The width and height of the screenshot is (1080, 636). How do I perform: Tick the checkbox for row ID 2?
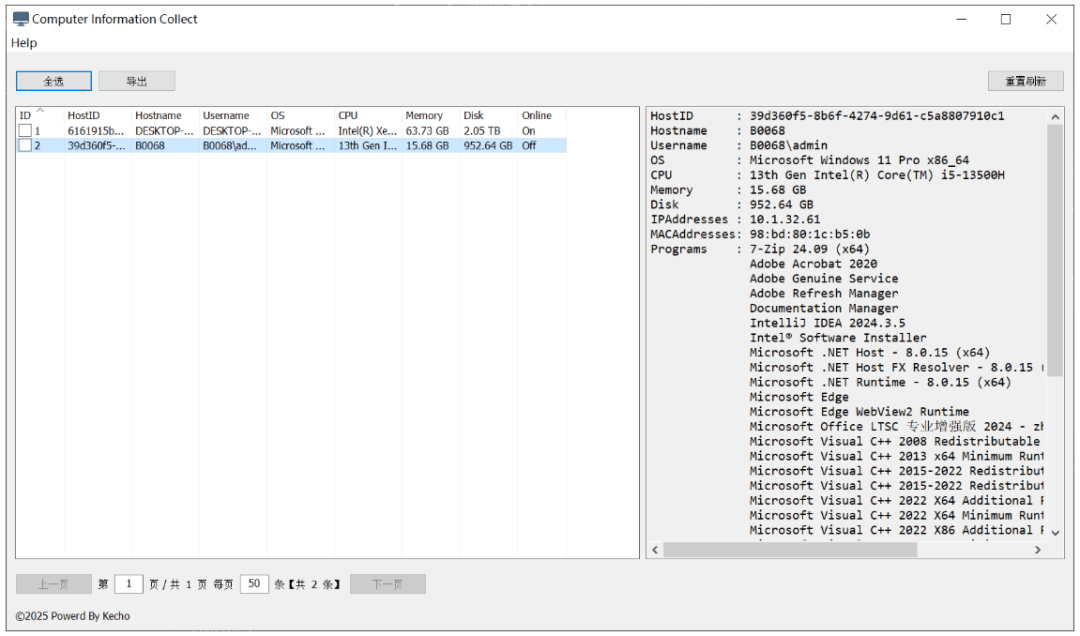(25, 145)
